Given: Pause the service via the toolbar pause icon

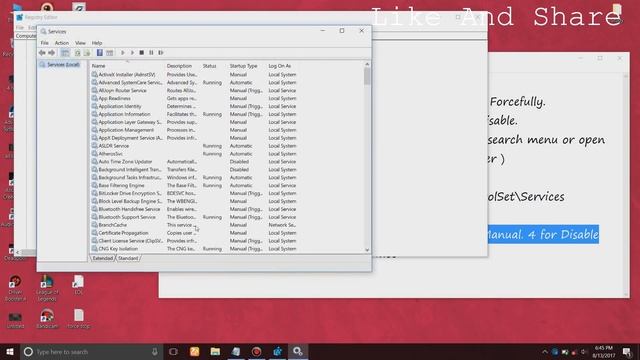Looking at the screenshot, I should click(151, 53).
